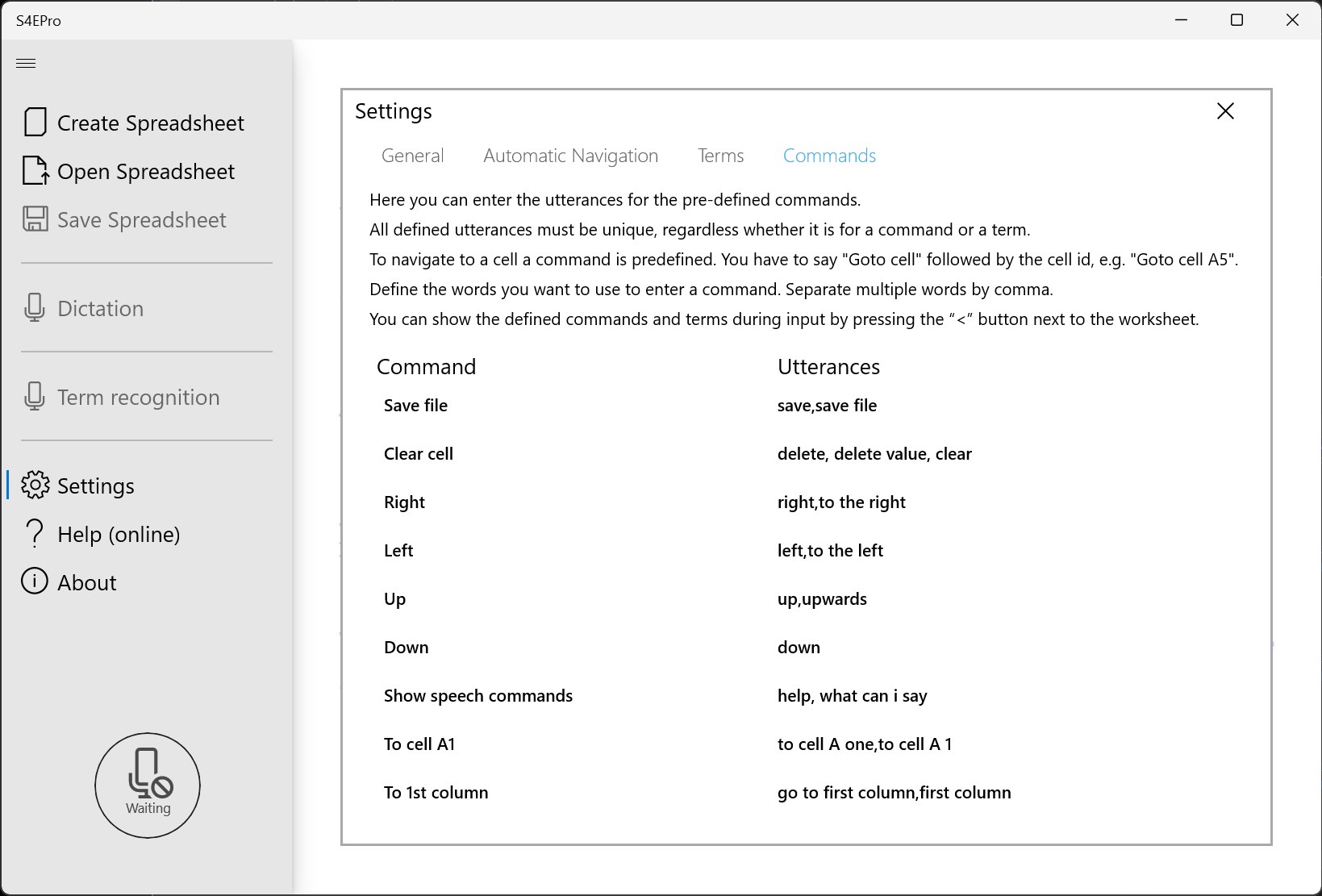The width and height of the screenshot is (1322, 896).
Task: Open Help (online) question mark icon
Action: [35, 534]
